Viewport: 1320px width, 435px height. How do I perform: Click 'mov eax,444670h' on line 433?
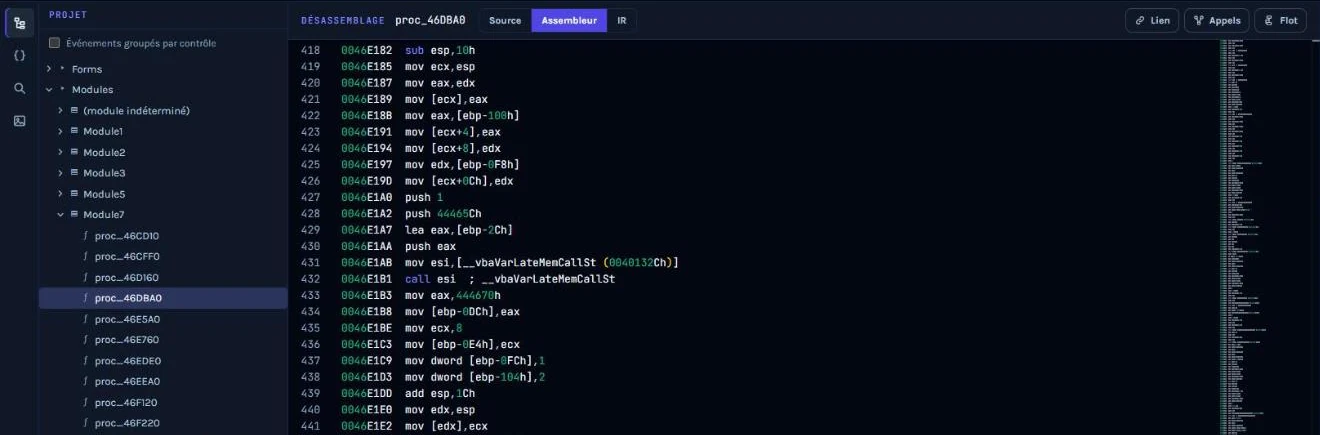(x=453, y=296)
